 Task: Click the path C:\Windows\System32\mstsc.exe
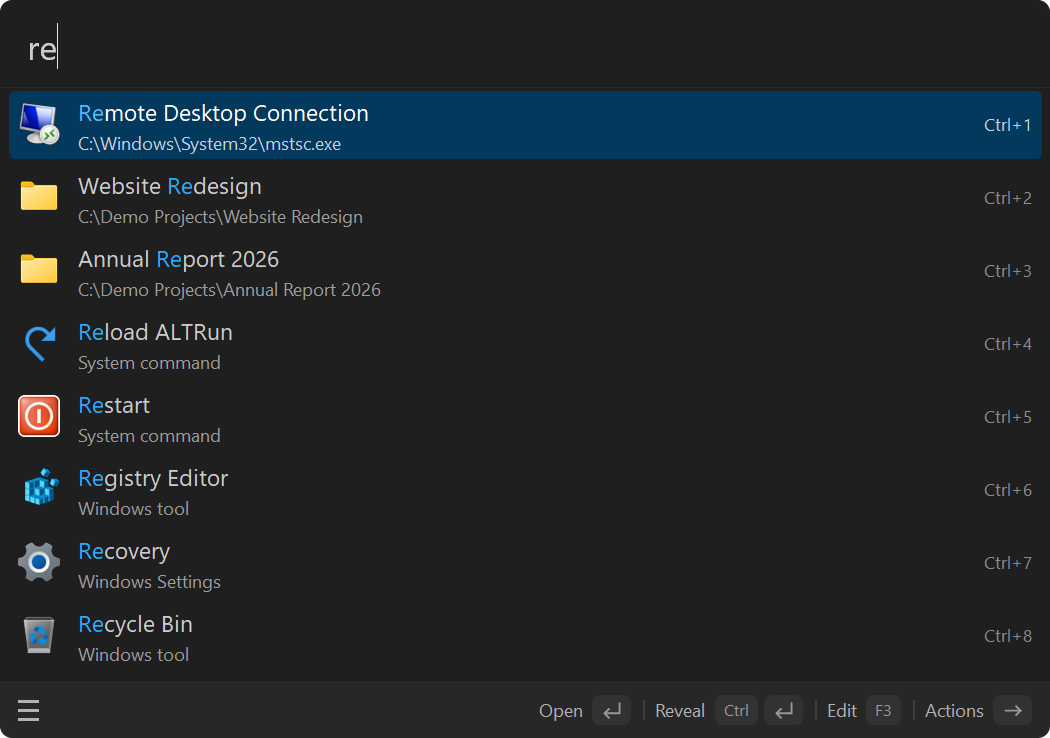[210, 144]
